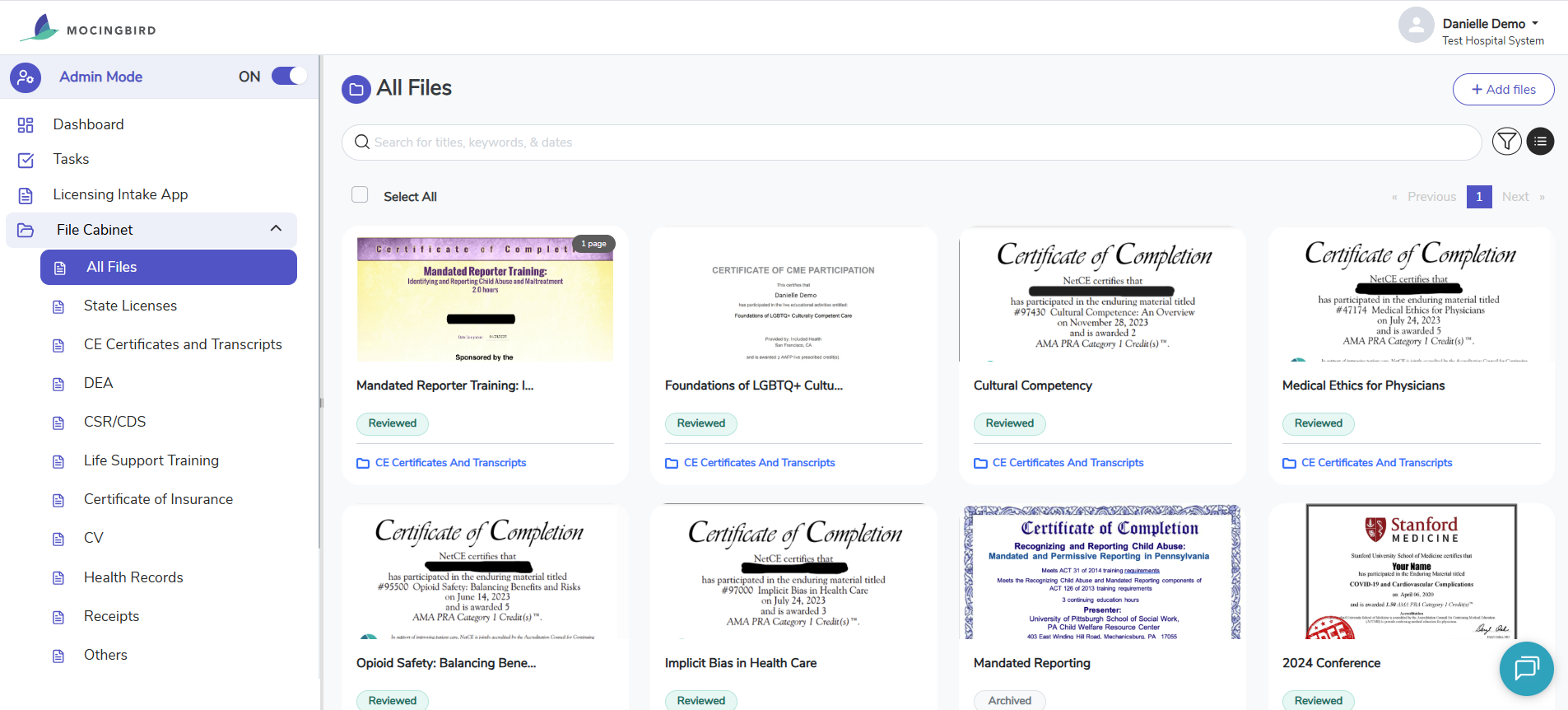Image resolution: width=1568 pixels, height=710 pixels.
Task: Open CE Certificates link under Cultural Competency
Action: 1067,463
